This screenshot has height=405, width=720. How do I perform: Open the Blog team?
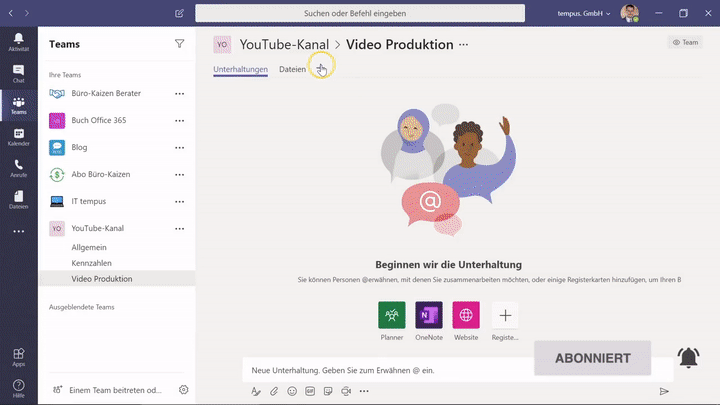click(79, 147)
